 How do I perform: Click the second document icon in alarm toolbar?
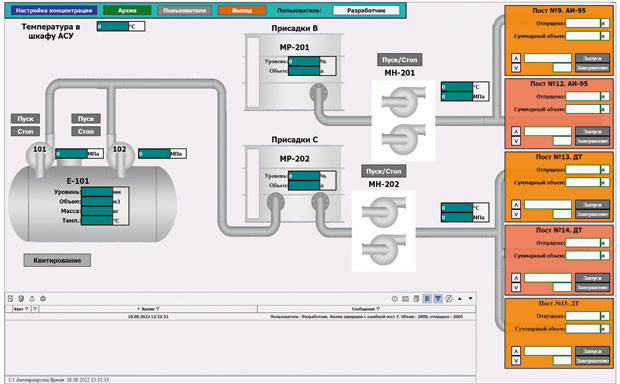(x=21, y=299)
